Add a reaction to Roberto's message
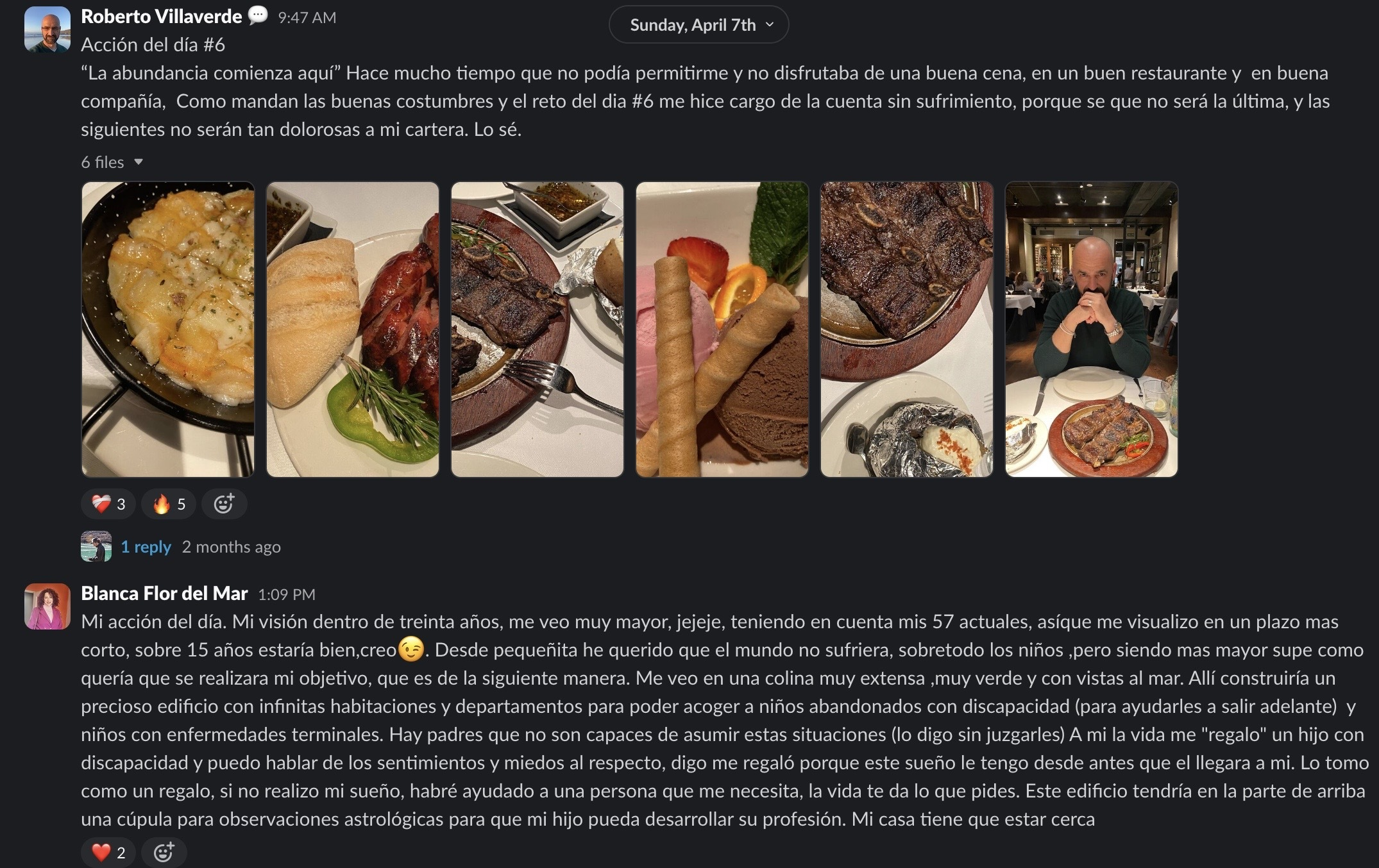 pos(224,504)
